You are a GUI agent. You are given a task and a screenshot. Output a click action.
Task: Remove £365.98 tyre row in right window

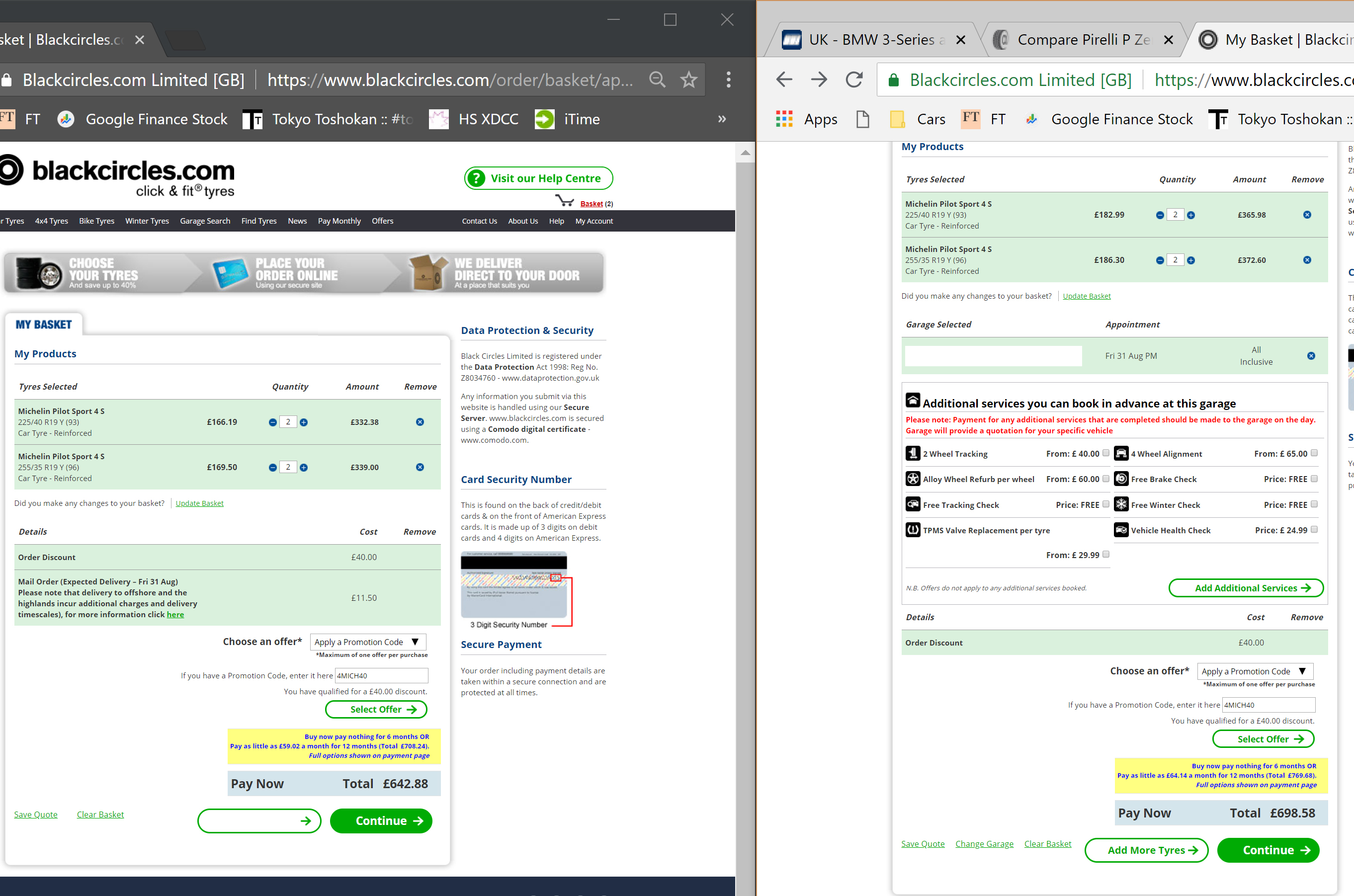coord(1307,215)
